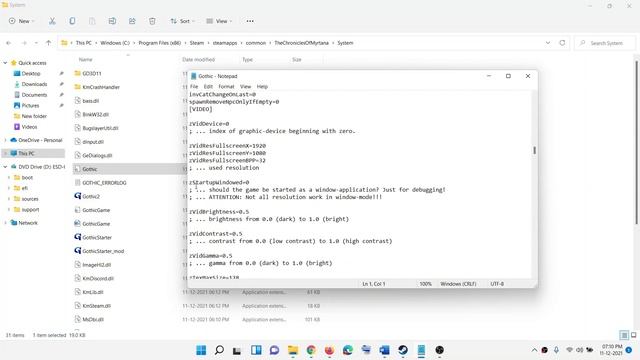Open Pictures in Quick access
The width and height of the screenshot is (640, 360).
click(x=30, y=105)
